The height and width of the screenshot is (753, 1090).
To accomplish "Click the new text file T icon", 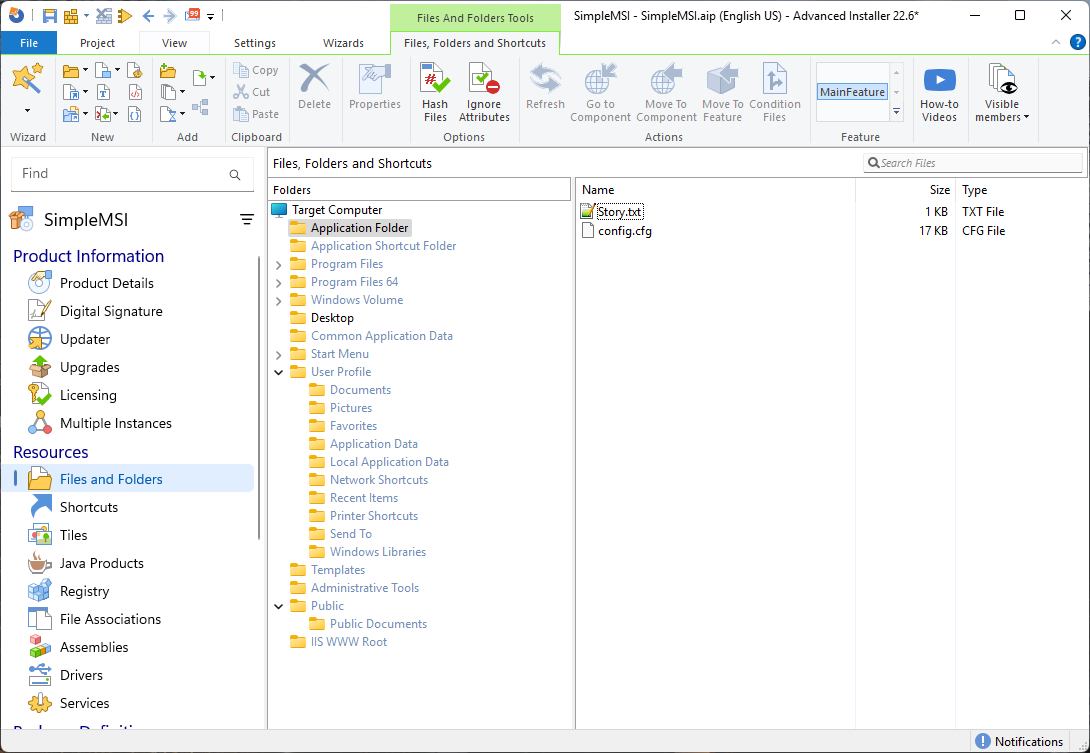I will click(x=103, y=92).
